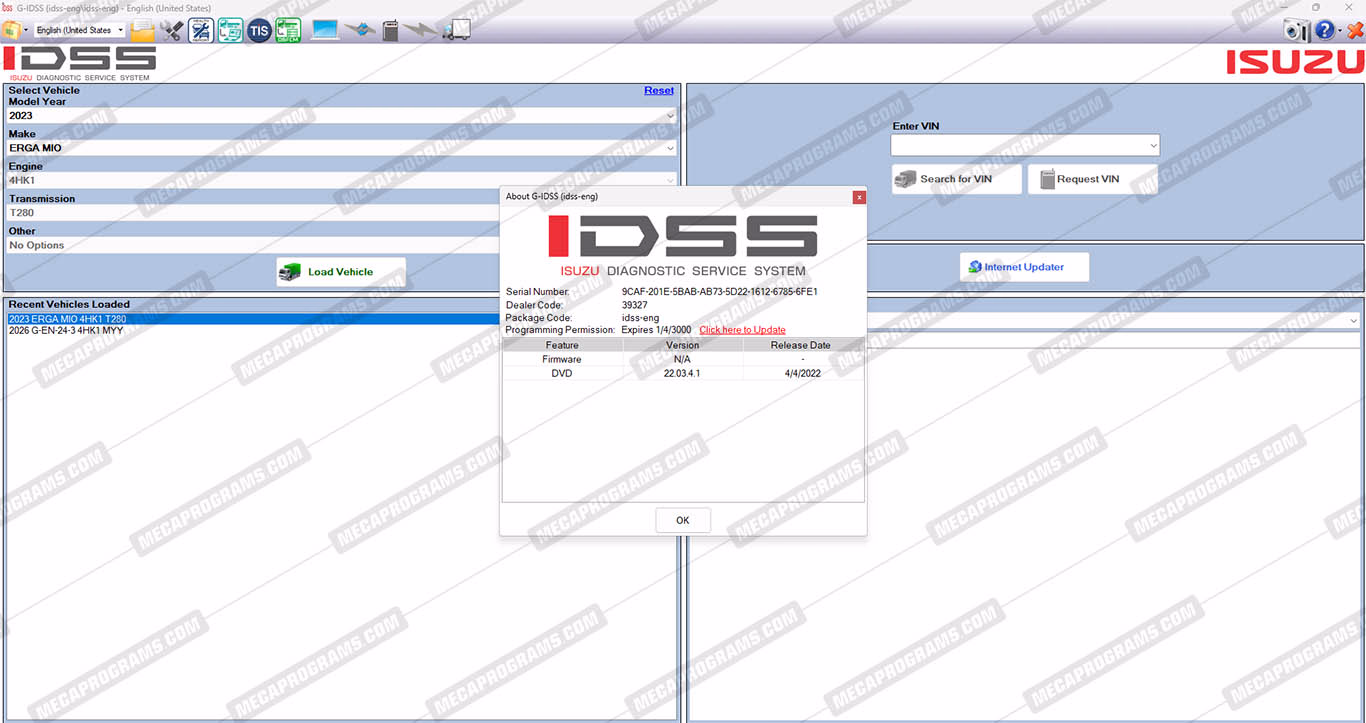Open help with the blue question mark icon
The width and height of the screenshot is (1366, 723).
click(x=1325, y=31)
